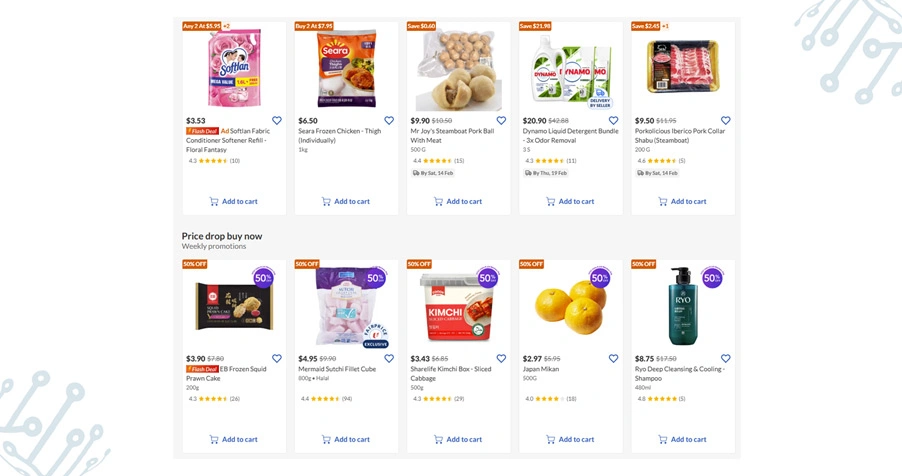Open Mr Joy's Steamboat Pork Ball product image

(459, 70)
